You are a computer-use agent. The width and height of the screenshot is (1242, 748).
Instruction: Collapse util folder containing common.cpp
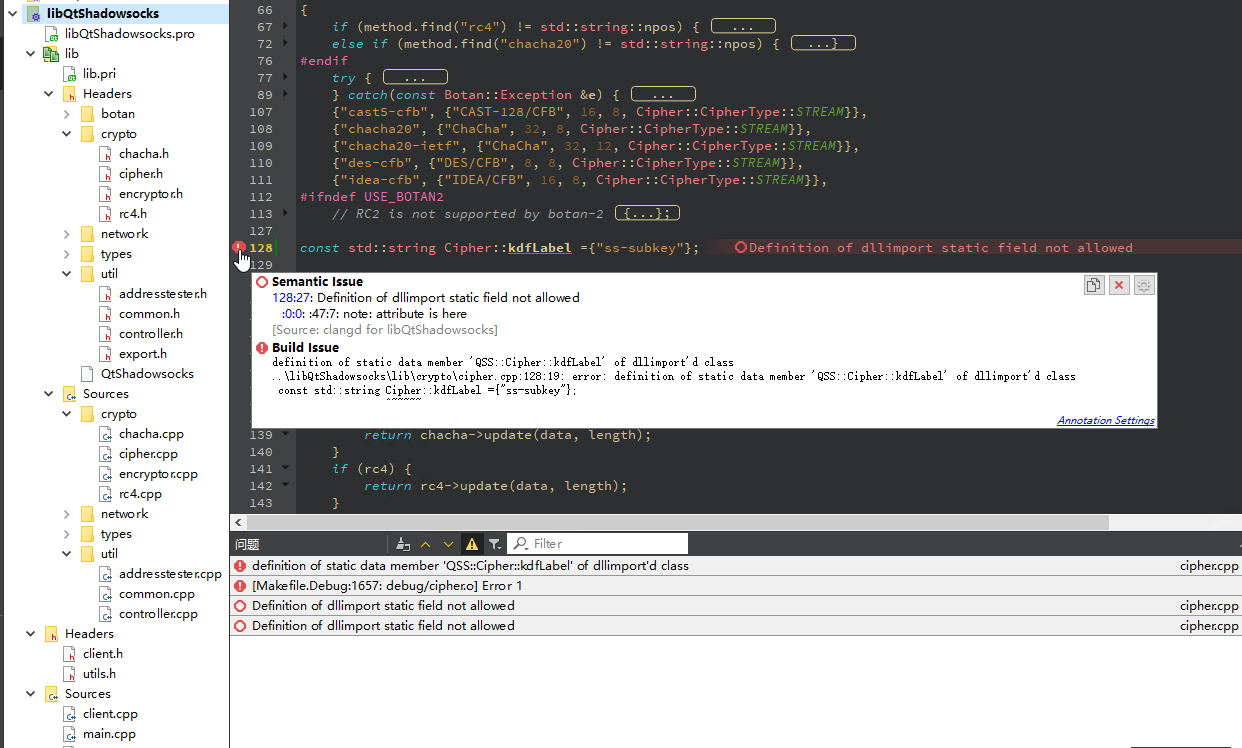[x=66, y=554]
